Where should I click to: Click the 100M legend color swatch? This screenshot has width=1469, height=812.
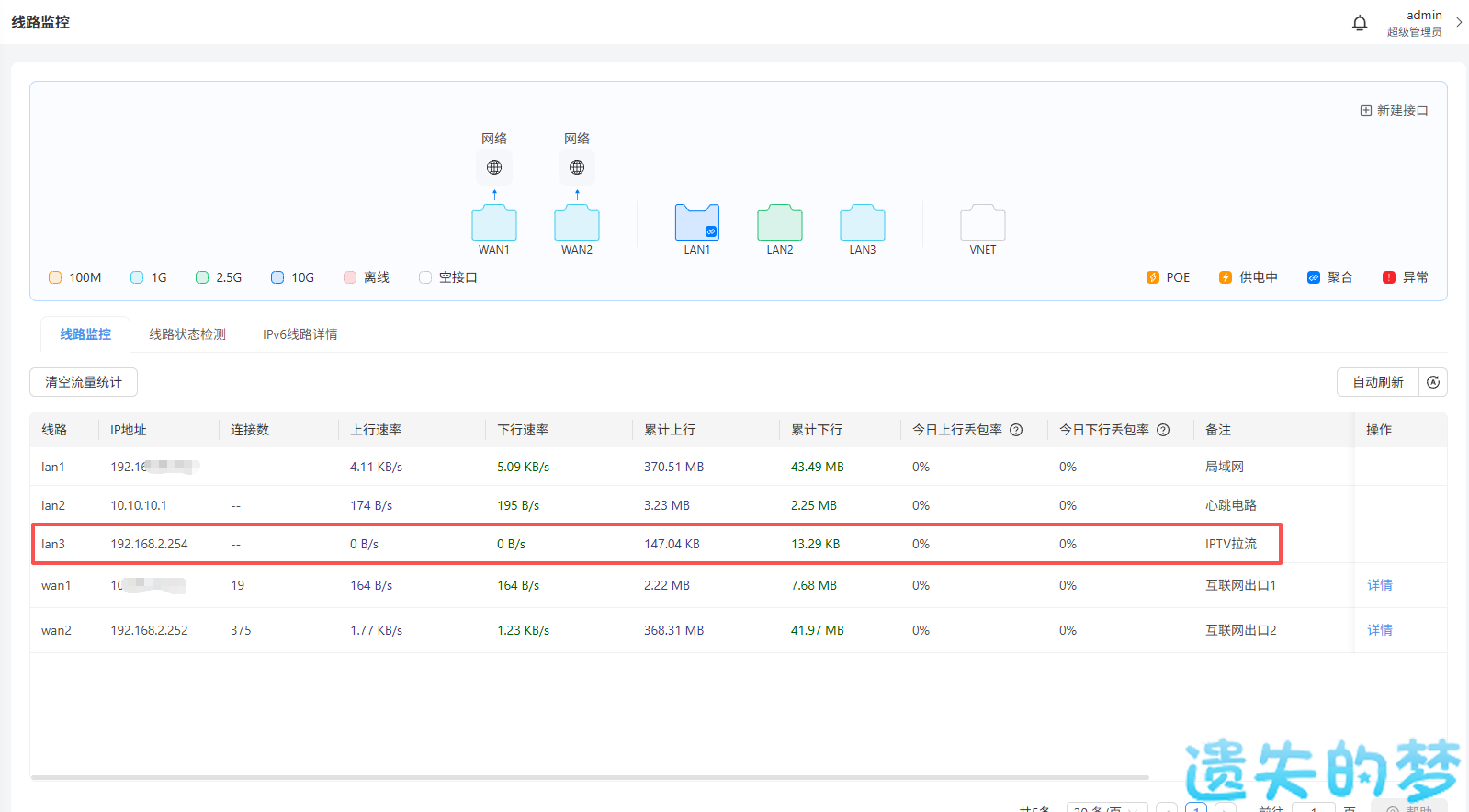55,277
